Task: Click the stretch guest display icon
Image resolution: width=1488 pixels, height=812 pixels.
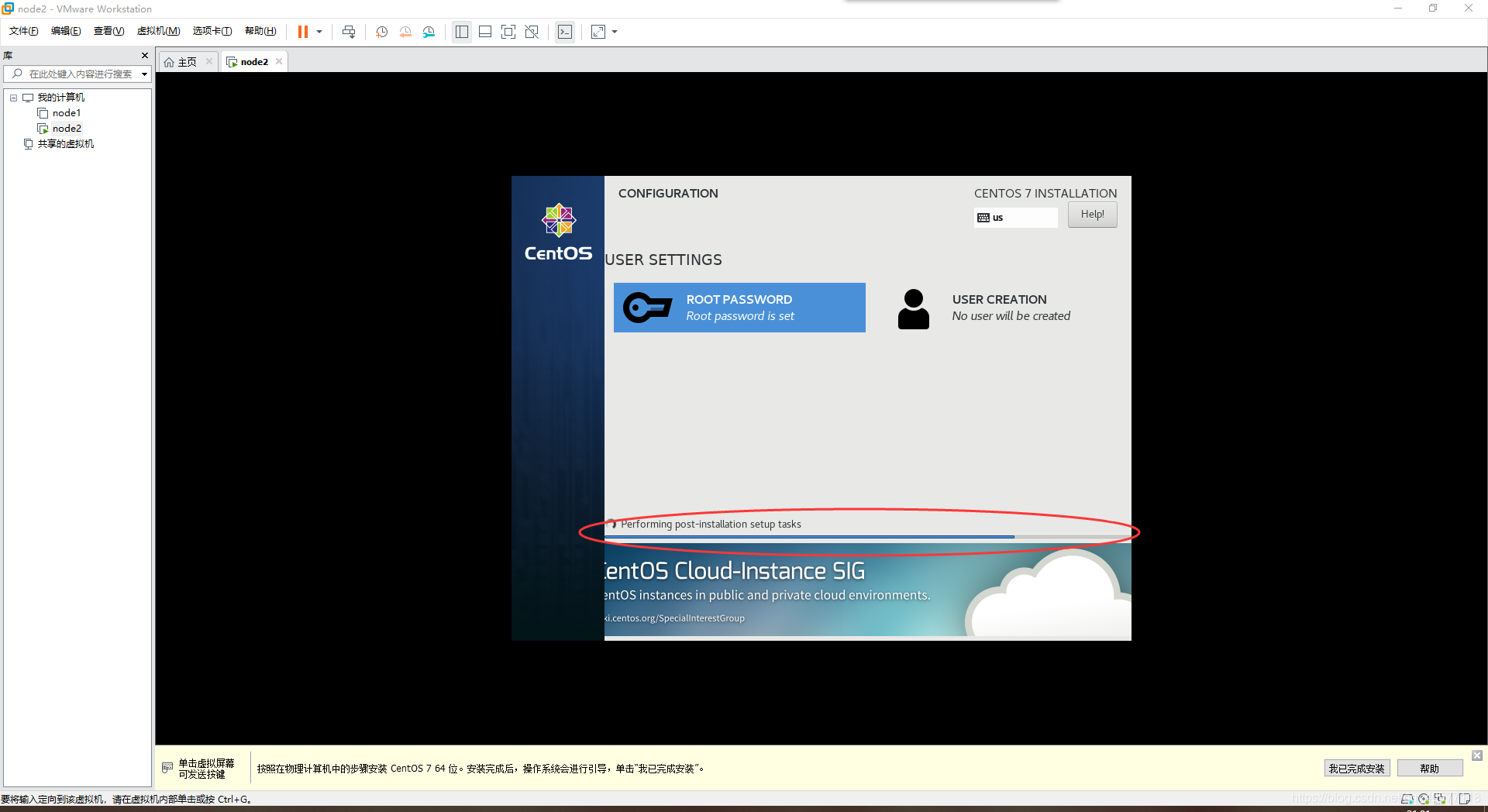Action: [x=598, y=32]
